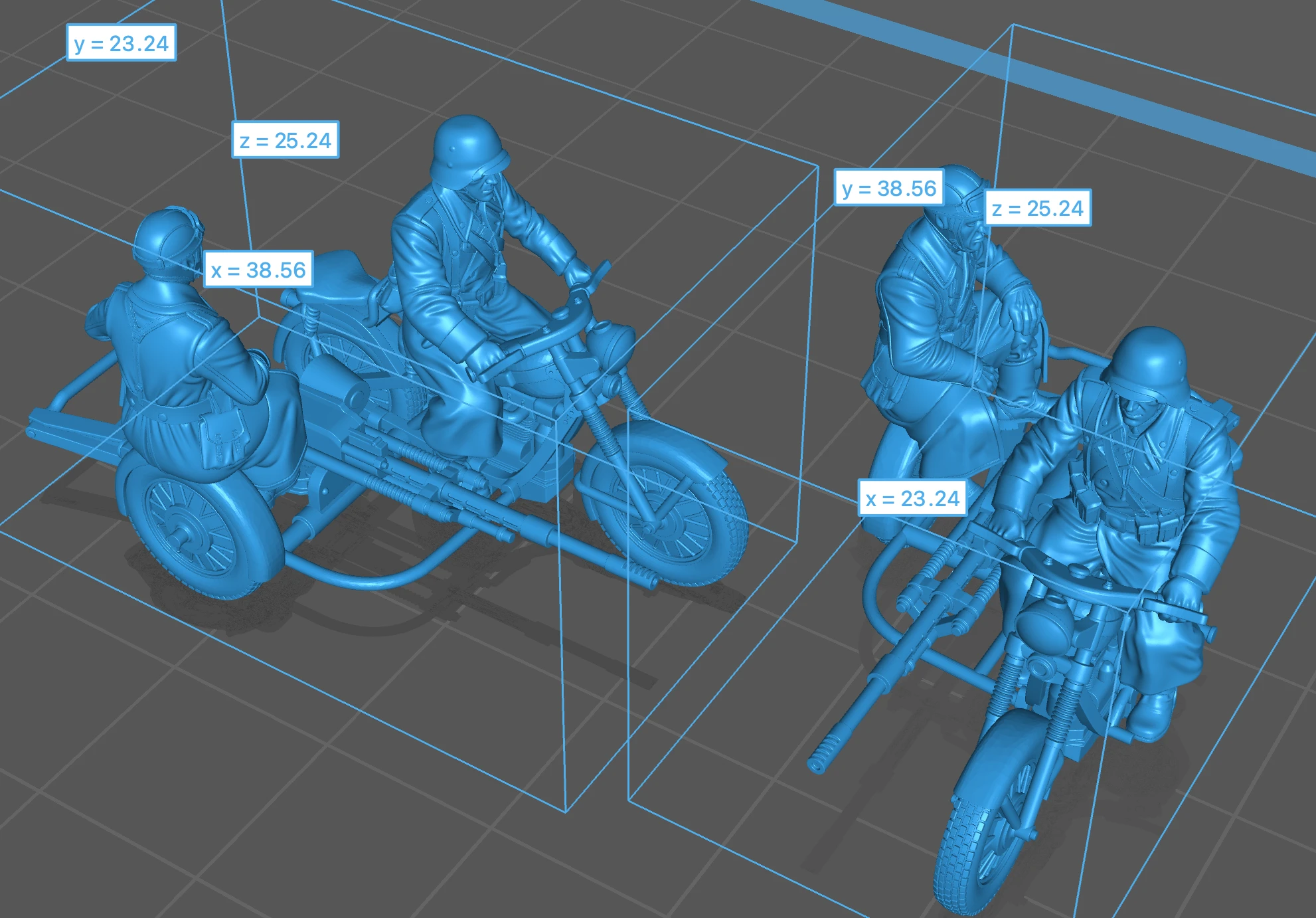Click the headlight of the right motorcycle

coord(1044,621)
